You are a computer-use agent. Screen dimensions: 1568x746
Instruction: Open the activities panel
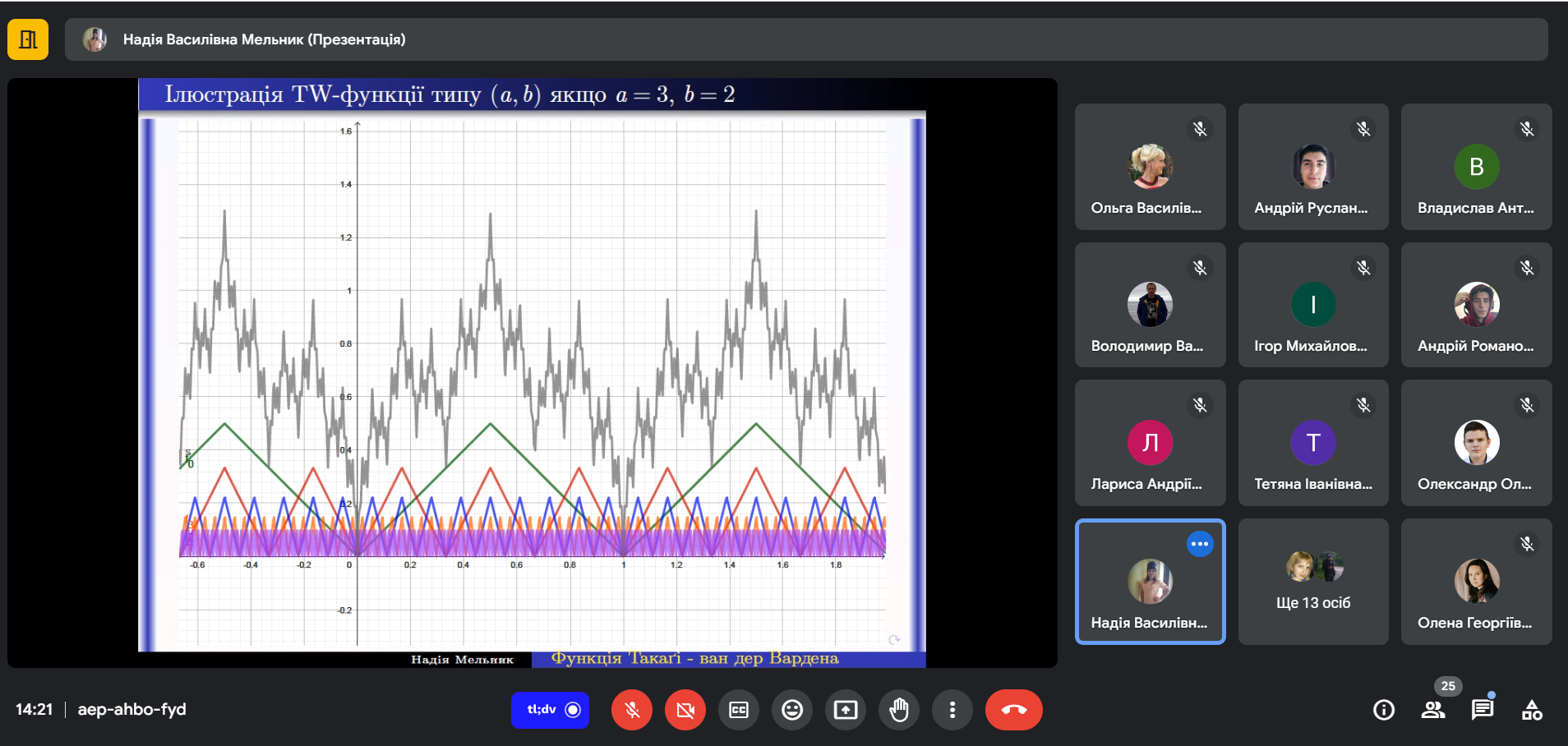coord(1532,710)
